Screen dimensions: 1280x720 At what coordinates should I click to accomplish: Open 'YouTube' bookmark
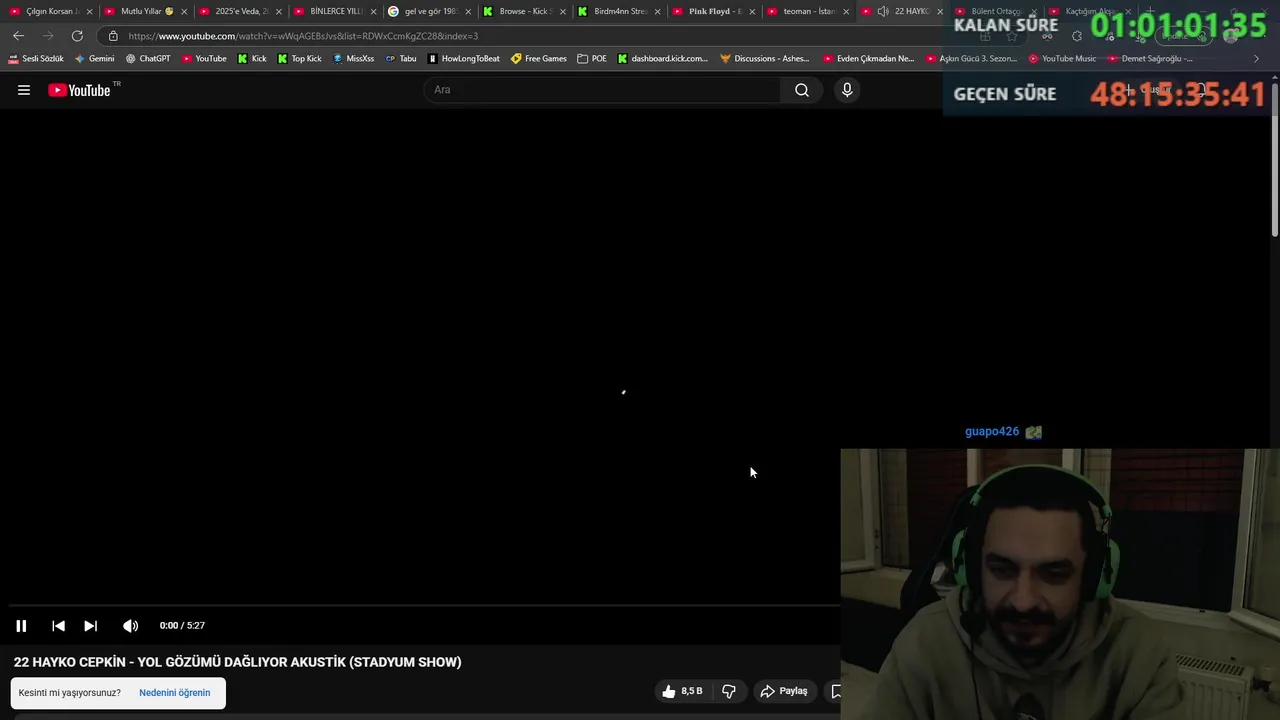(x=204, y=59)
